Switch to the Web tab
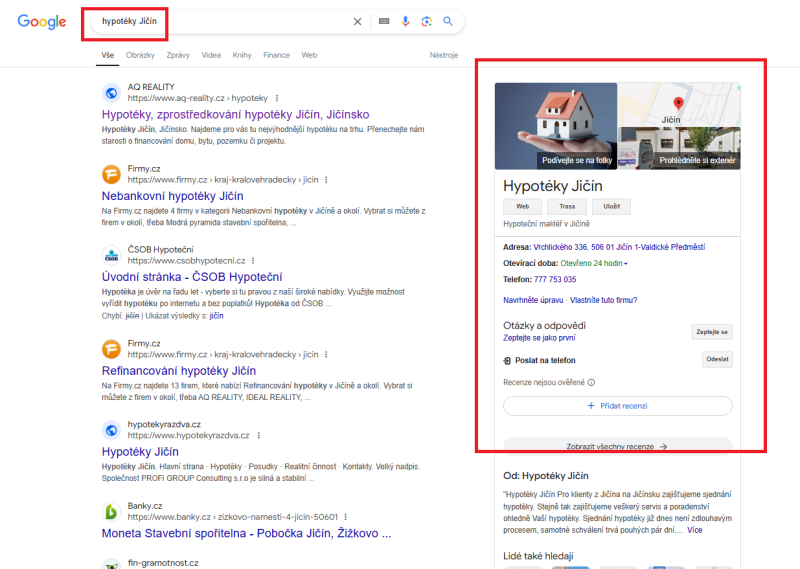The height and width of the screenshot is (569, 800). 309,55
